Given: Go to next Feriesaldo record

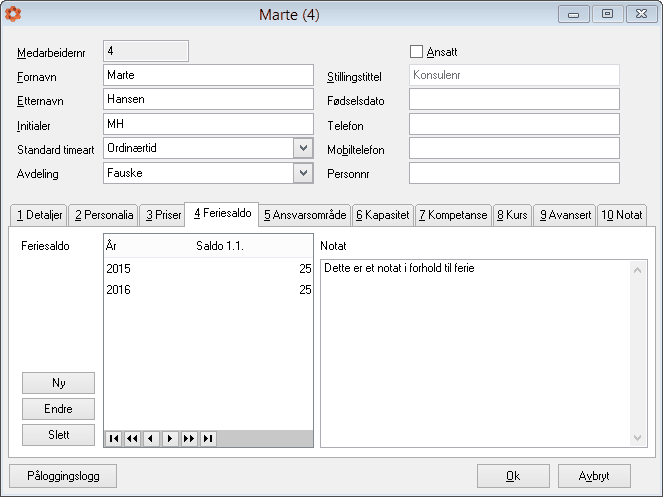Looking at the screenshot, I should [170, 439].
